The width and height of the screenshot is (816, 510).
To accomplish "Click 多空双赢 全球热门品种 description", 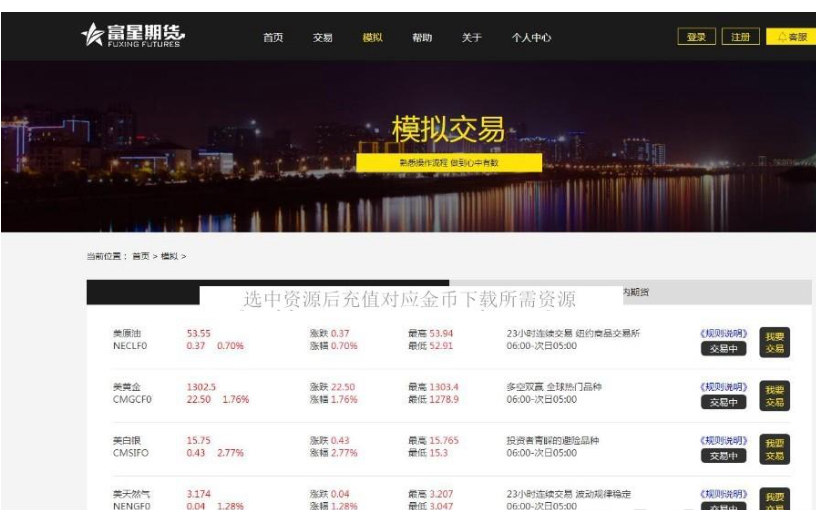I will (x=554, y=387).
